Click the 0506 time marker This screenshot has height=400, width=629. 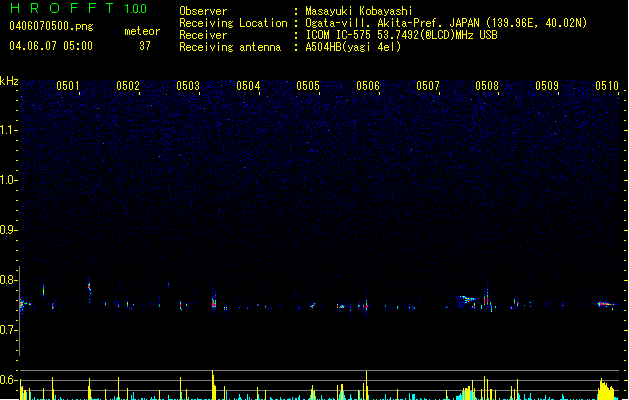pos(368,86)
